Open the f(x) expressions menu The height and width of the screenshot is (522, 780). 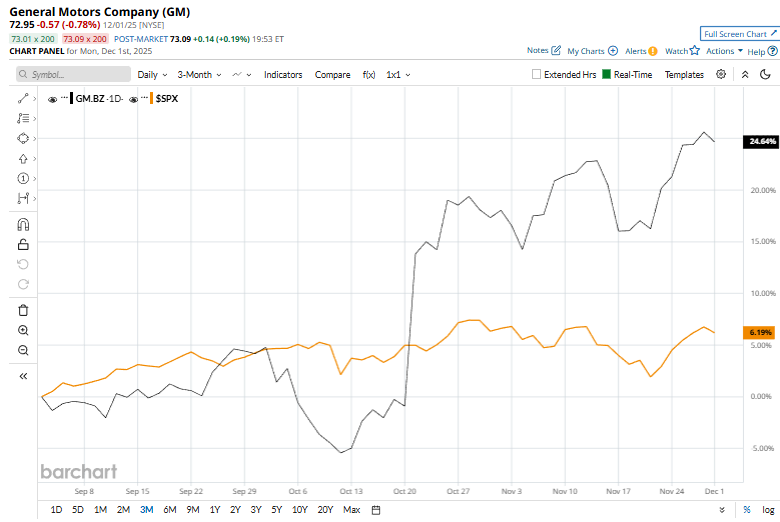click(x=369, y=75)
